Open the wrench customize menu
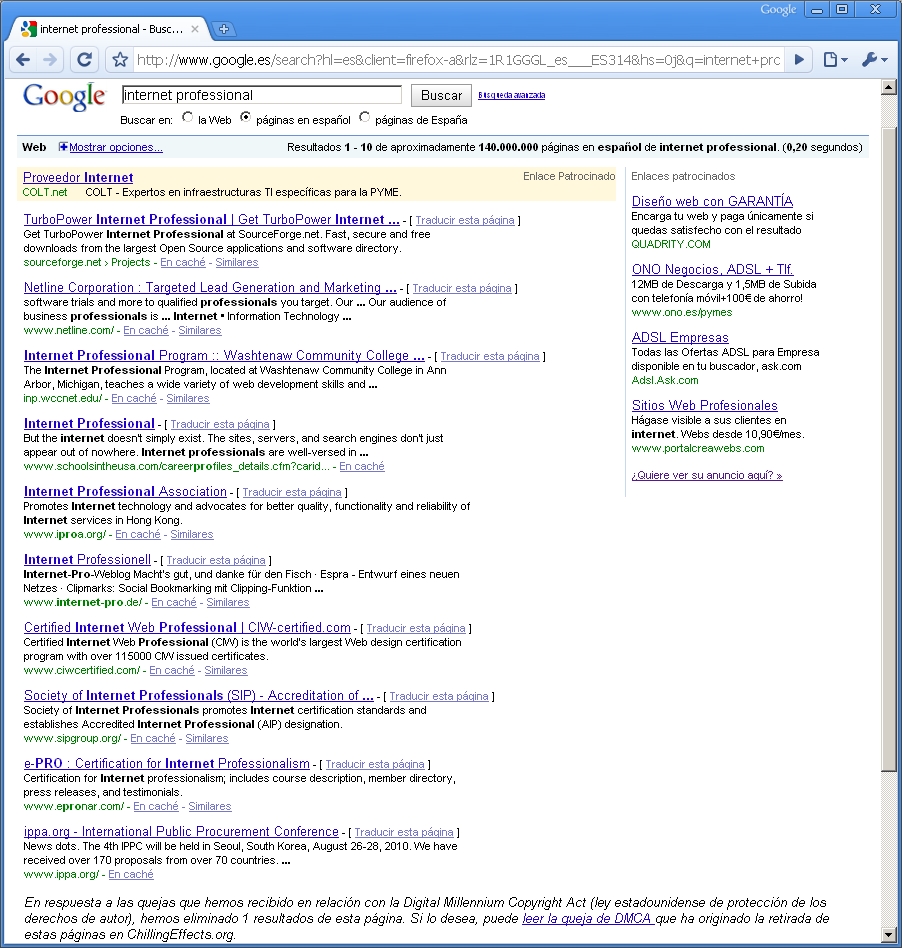Viewport: 902px width, 948px height. click(x=874, y=59)
